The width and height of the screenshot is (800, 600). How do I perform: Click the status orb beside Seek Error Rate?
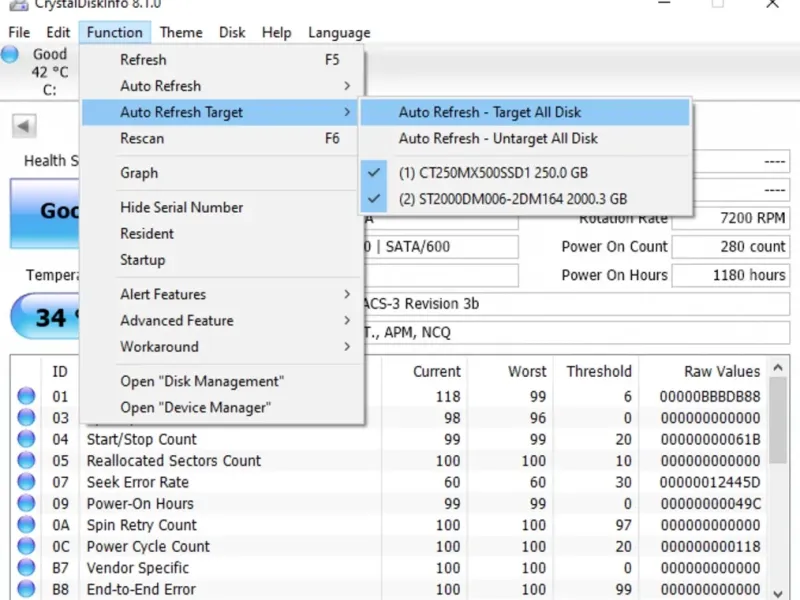click(26, 482)
